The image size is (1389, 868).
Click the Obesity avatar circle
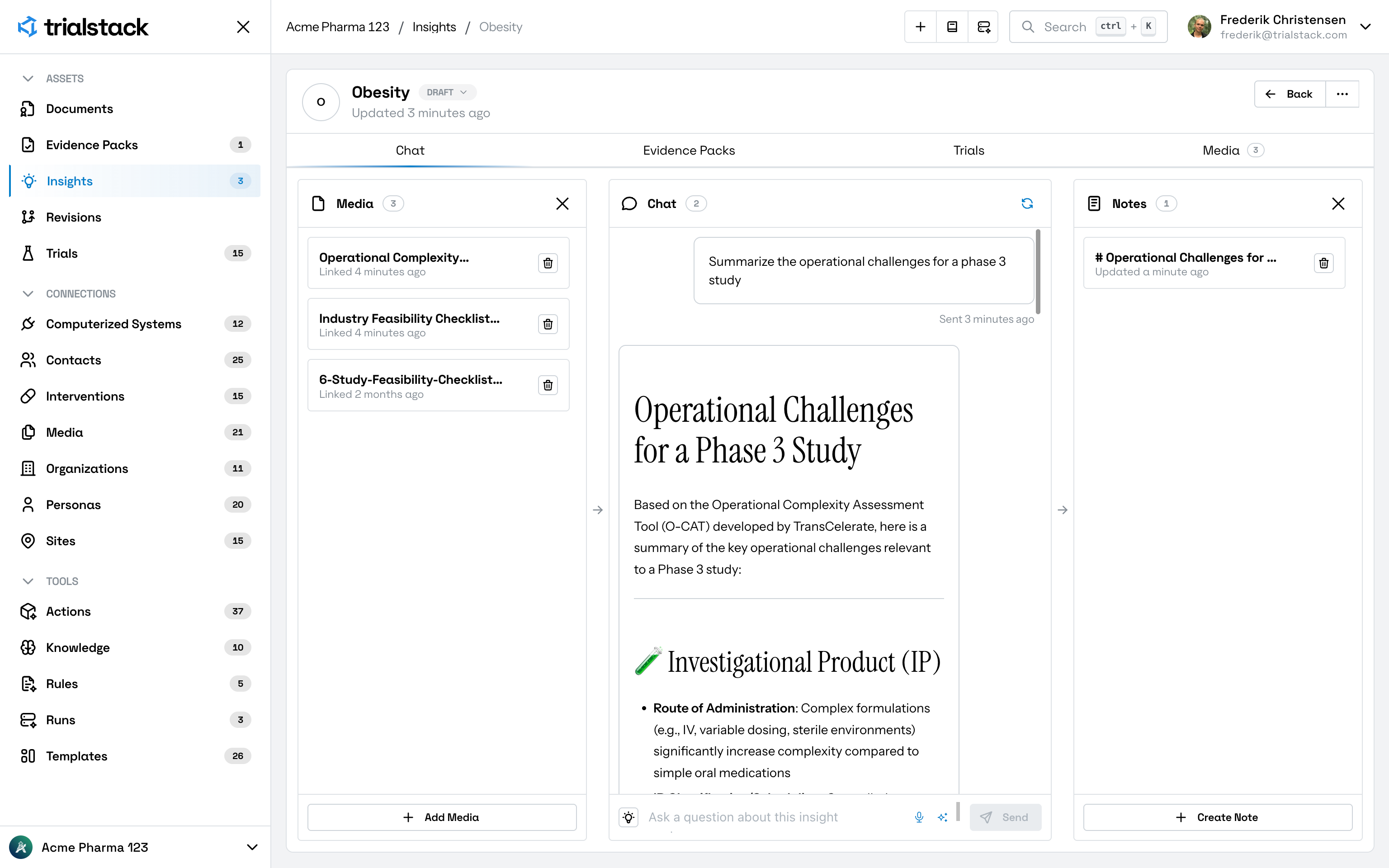click(321, 102)
